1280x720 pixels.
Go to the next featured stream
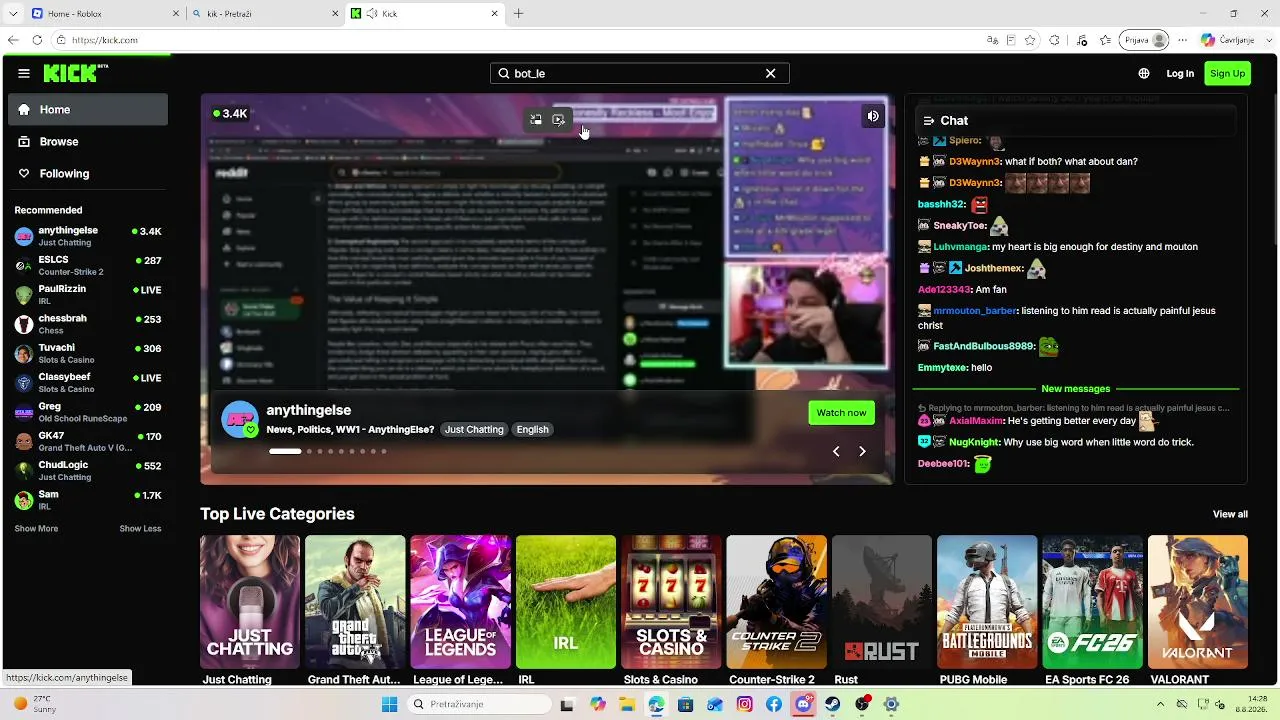click(862, 451)
